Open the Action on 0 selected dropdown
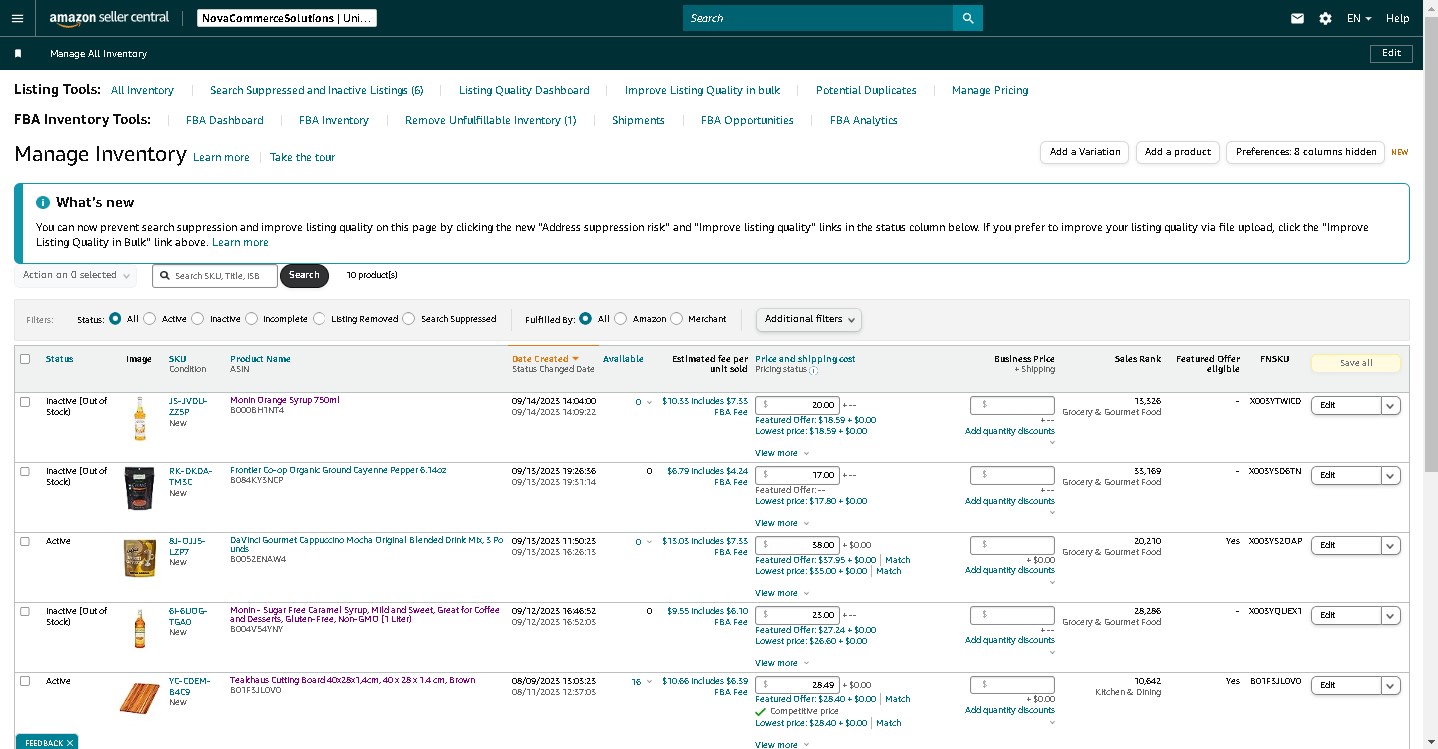The height and width of the screenshot is (749, 1438). [x=78, y=275]
